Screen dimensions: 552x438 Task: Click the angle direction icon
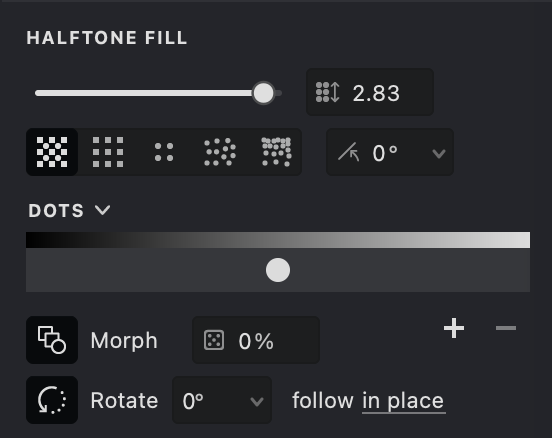coord(349,152)
